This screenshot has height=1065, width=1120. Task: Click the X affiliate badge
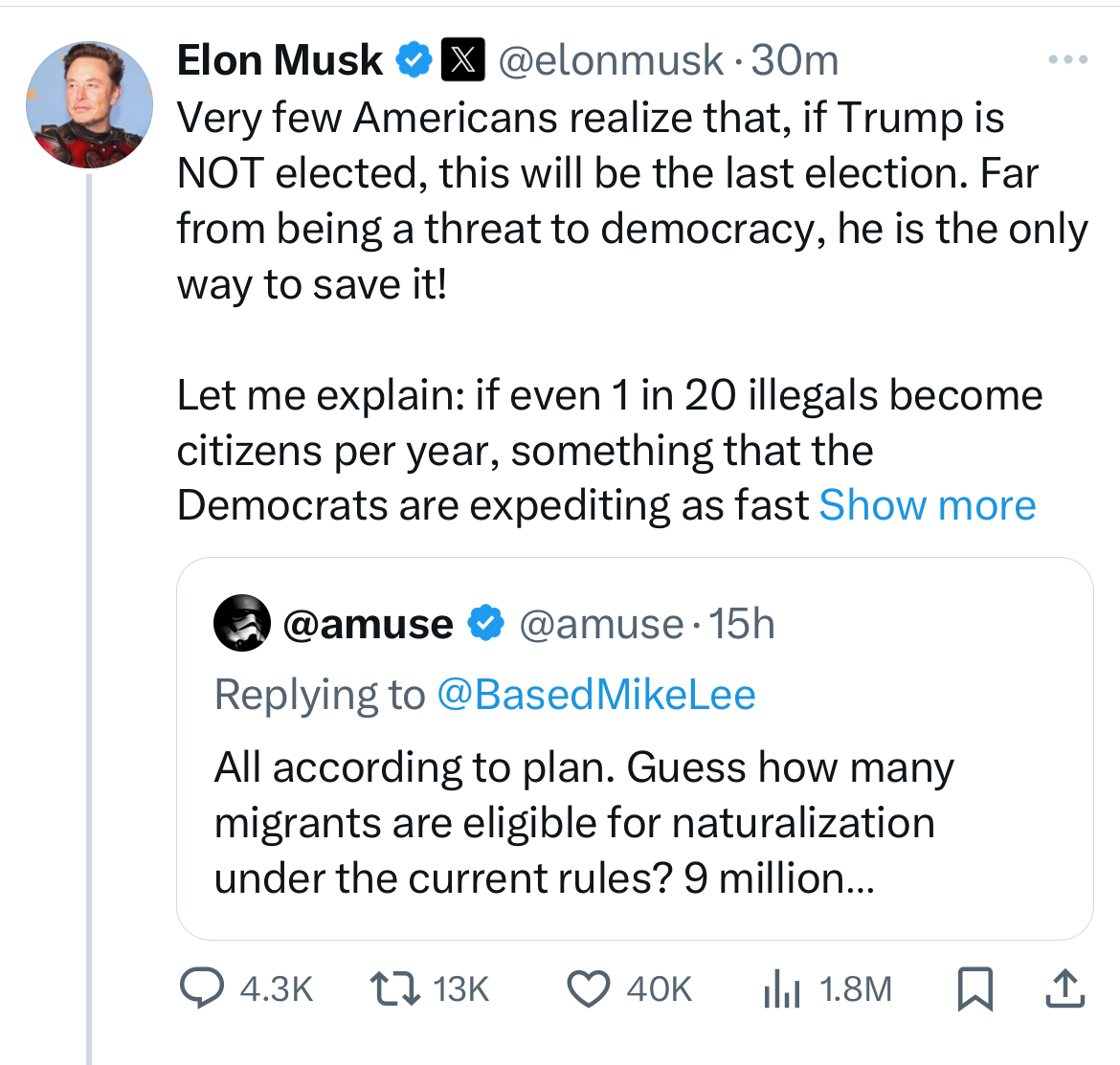click(463, 59)
